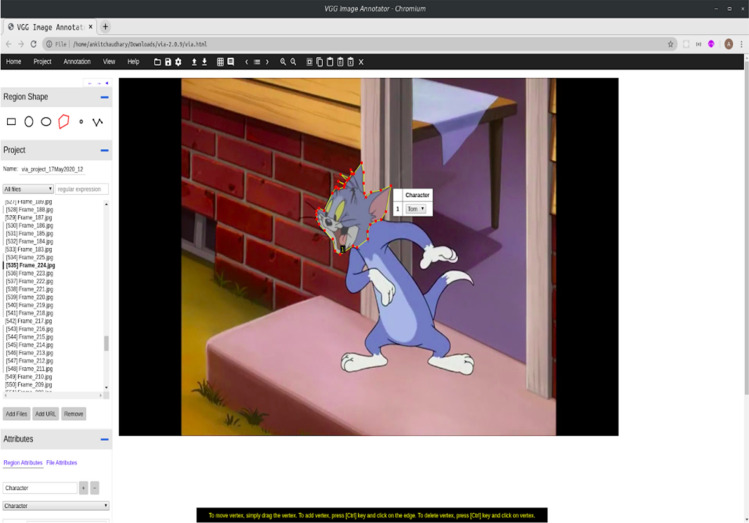Collapse the Project panel
749x523 pixels.
point(105,150)
